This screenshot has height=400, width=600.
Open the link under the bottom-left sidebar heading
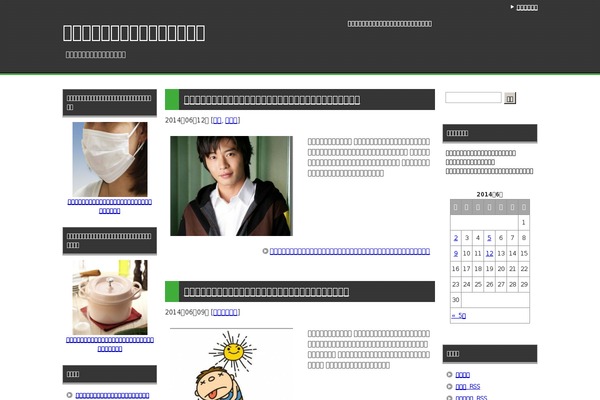click(x=112, y=395)
